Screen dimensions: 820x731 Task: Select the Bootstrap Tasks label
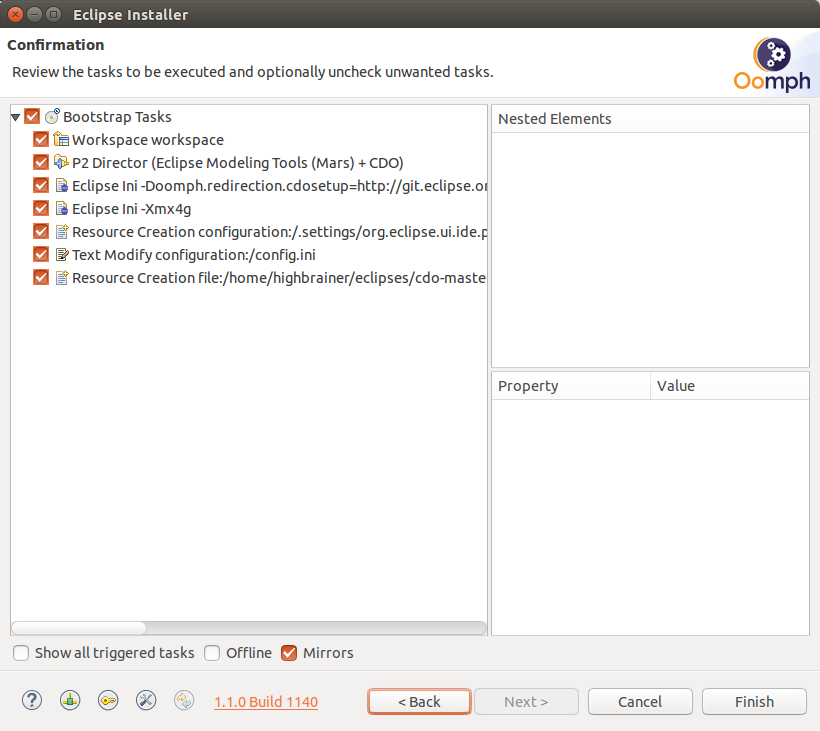click(117, 117)
